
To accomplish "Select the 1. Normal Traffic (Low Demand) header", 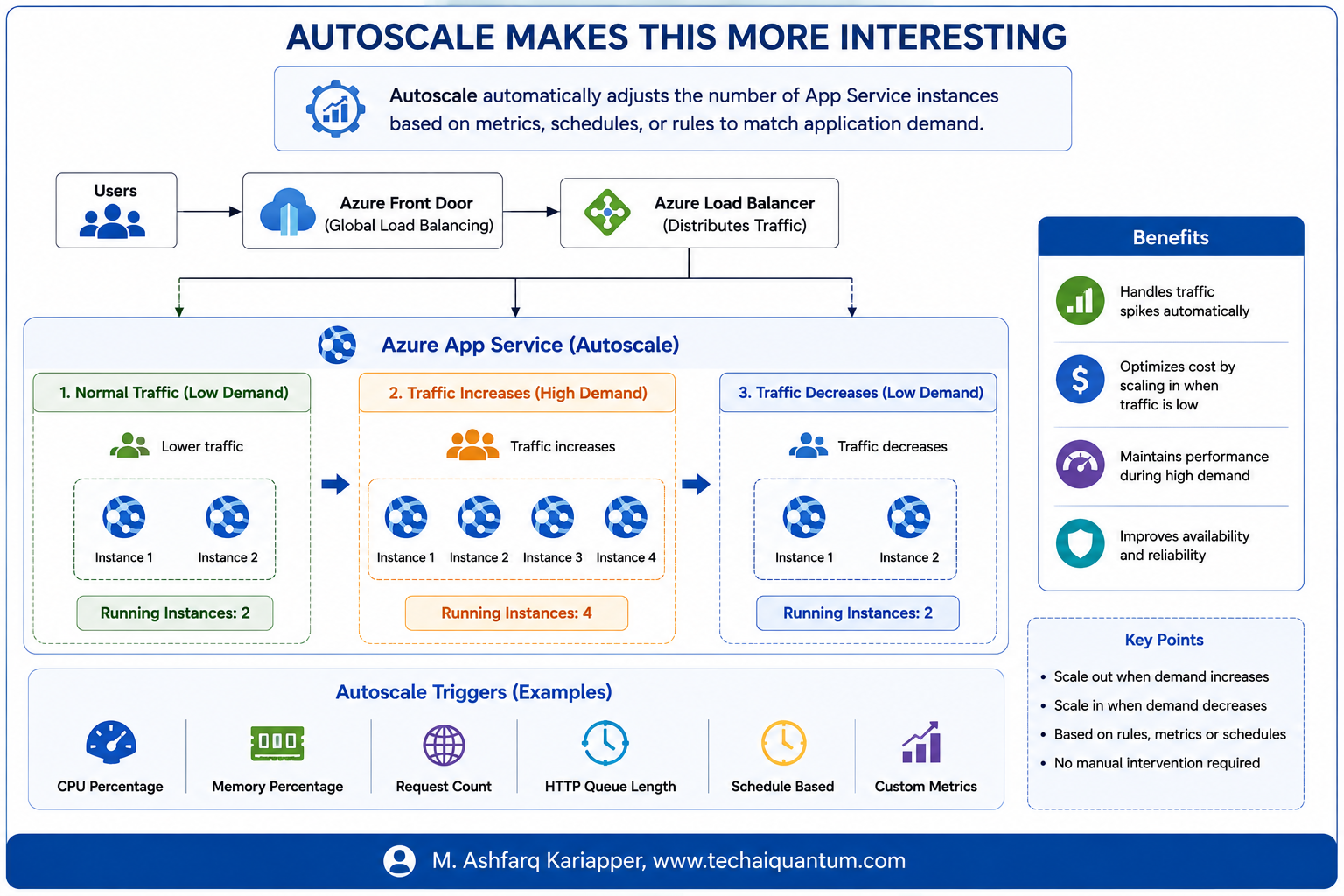I will click(x=172, y=393).
